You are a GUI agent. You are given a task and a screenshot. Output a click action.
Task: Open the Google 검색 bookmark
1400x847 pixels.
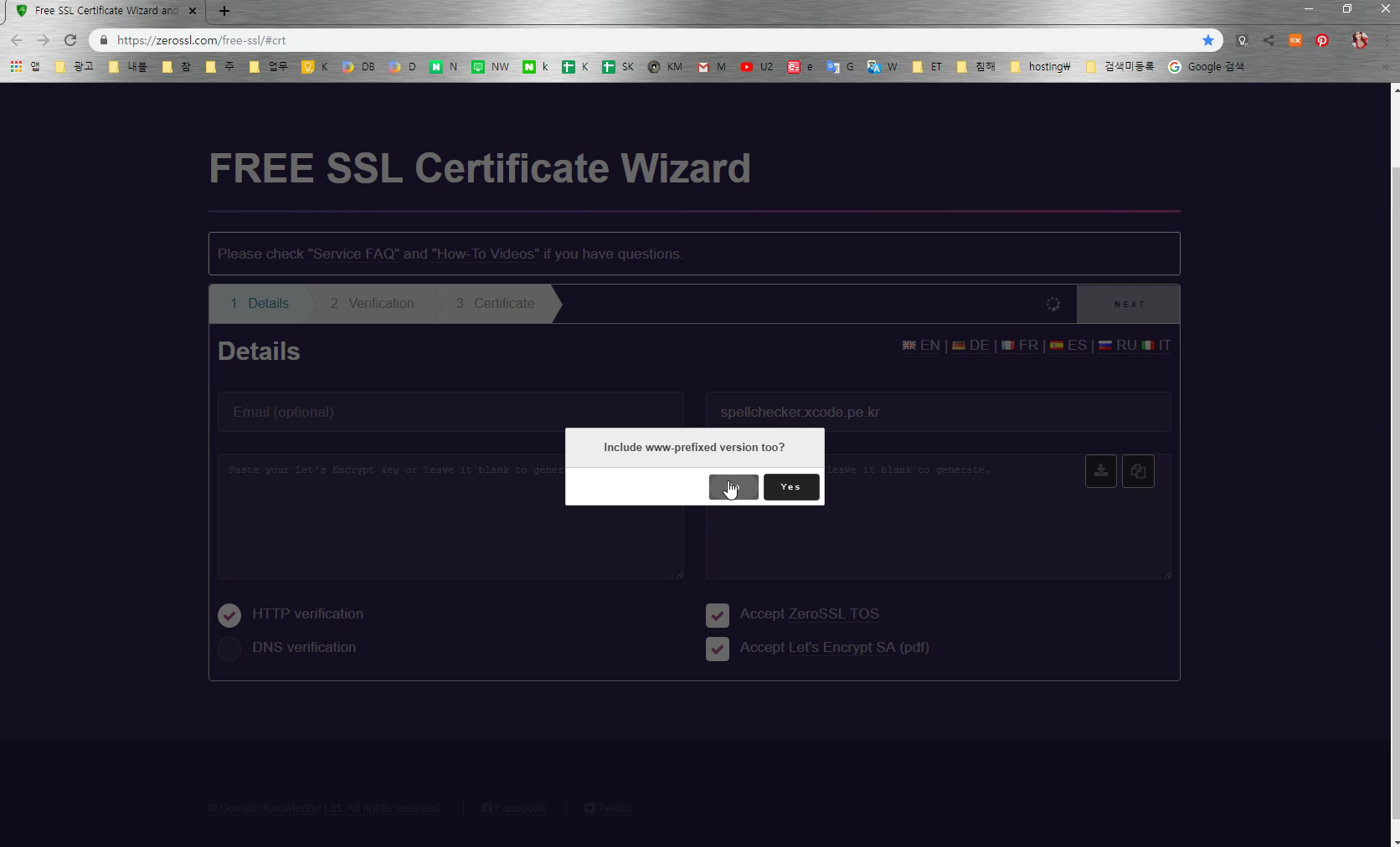point(1207,66)
